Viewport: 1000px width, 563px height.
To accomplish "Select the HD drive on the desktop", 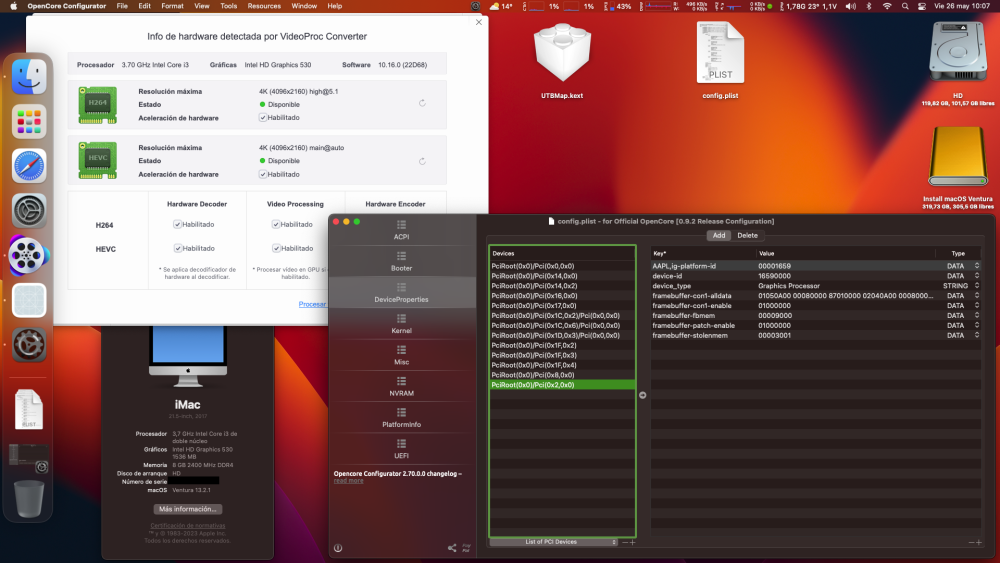I will pyautogui.click(x=958, y=62).
